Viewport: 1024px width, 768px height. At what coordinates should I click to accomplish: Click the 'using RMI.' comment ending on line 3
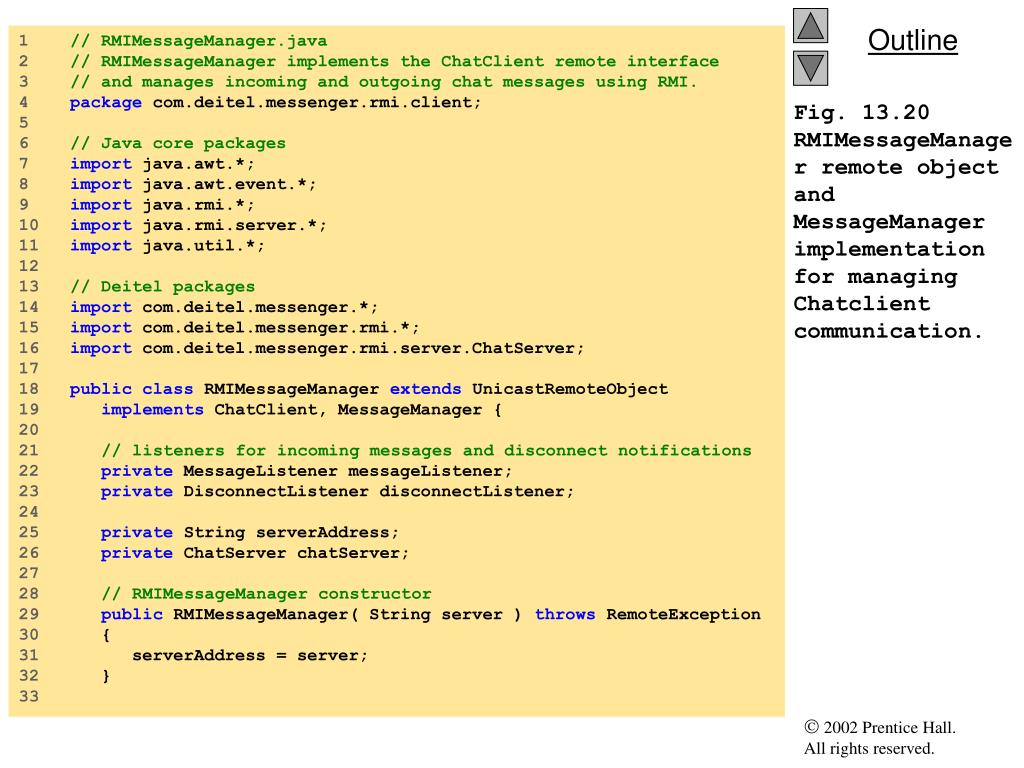pyautogui.click(x=647, y=82)
